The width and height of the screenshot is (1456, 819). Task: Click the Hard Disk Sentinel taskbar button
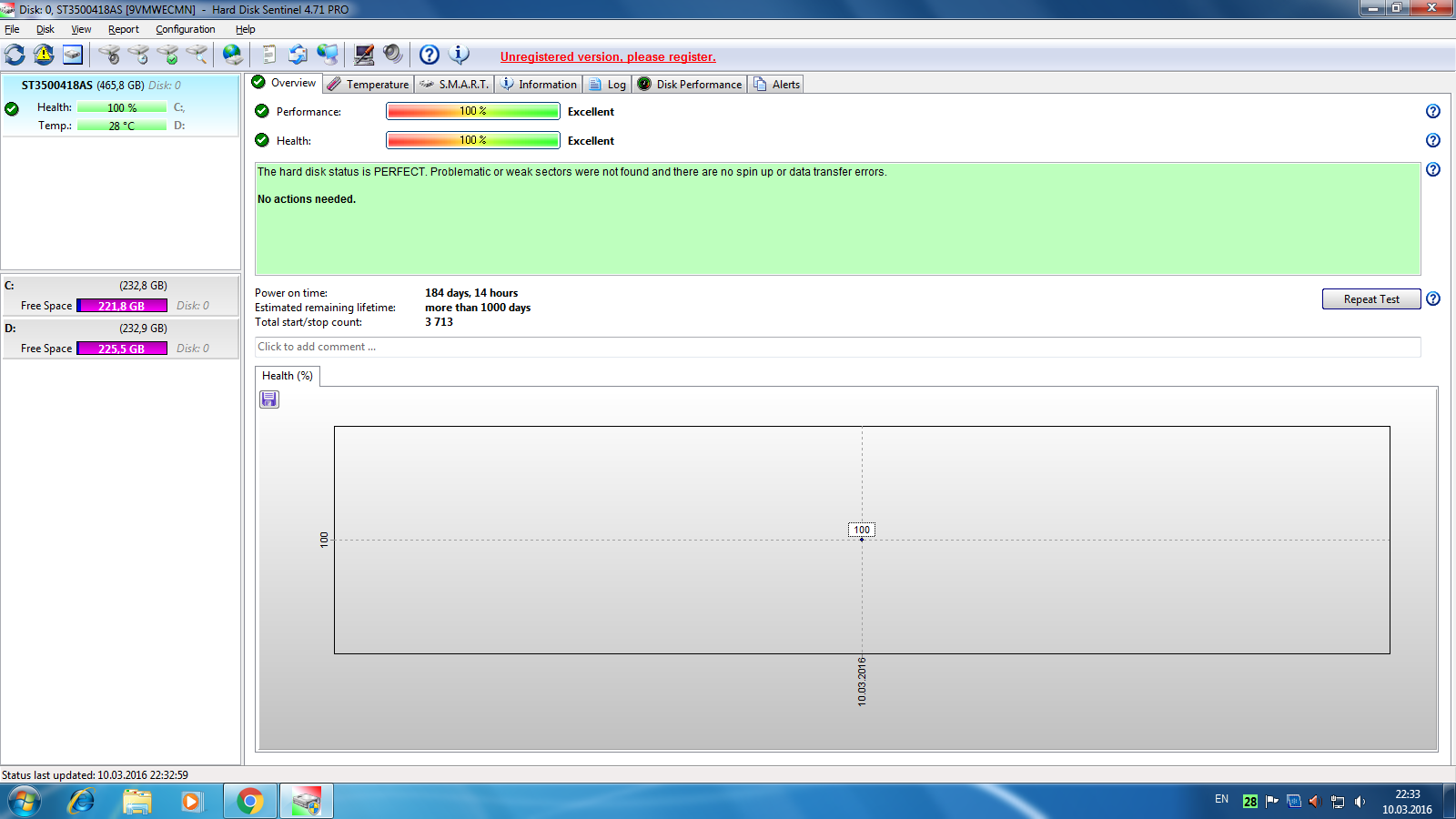307,802
